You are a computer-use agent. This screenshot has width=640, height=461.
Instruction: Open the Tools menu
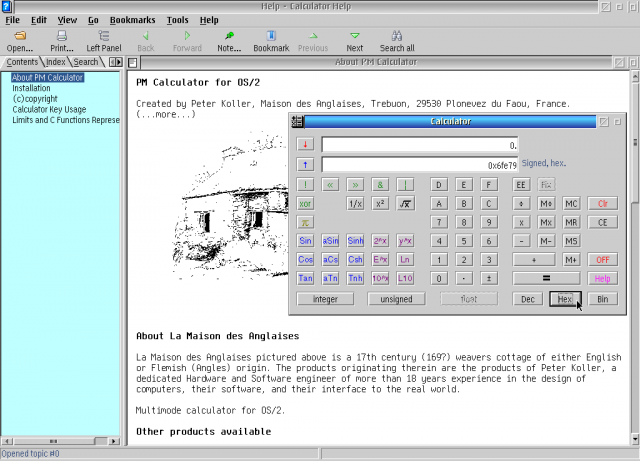tap(177, 20)
